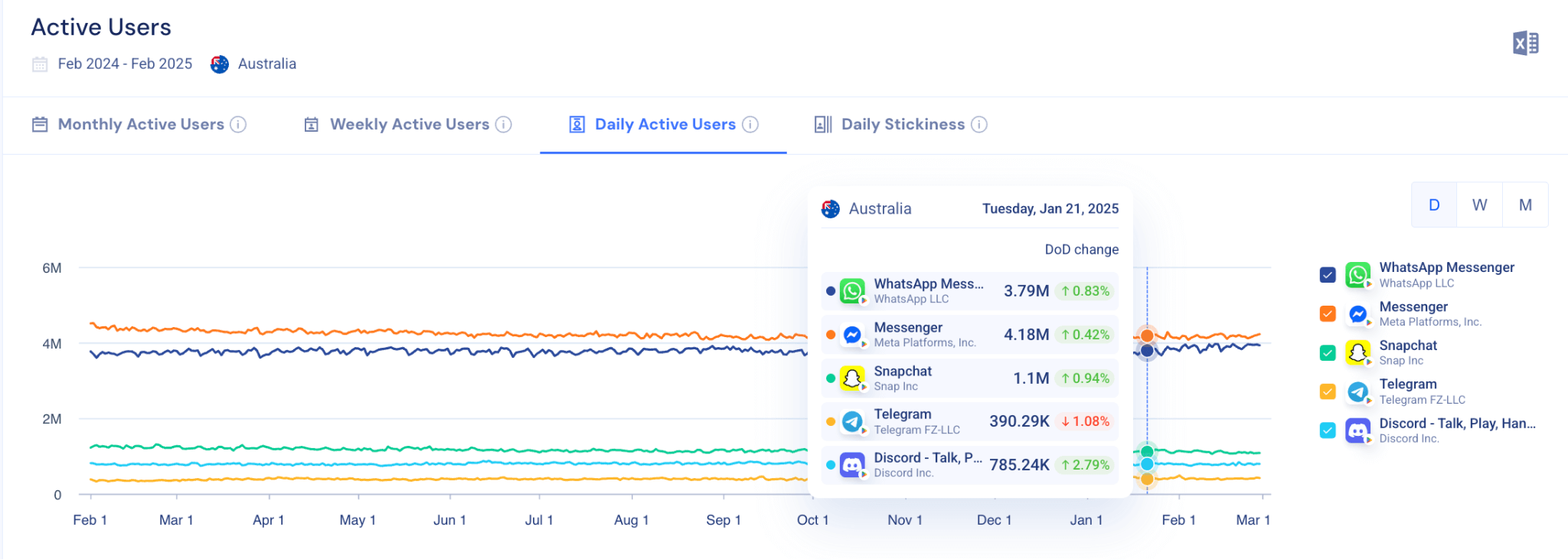Uncheck the Messenger series checkbox

(x=1328, y=314)
